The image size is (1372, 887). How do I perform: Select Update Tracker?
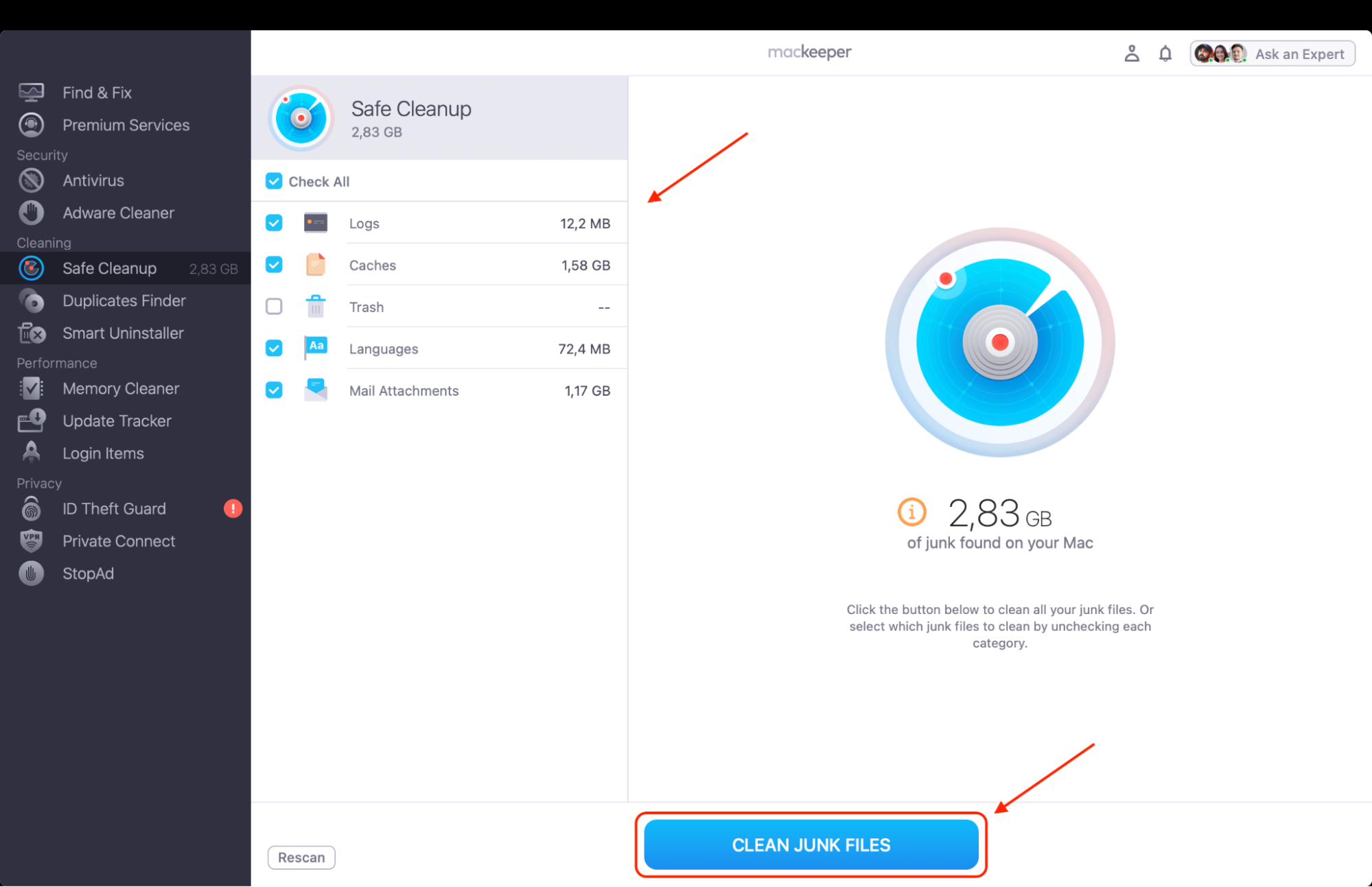117,421
